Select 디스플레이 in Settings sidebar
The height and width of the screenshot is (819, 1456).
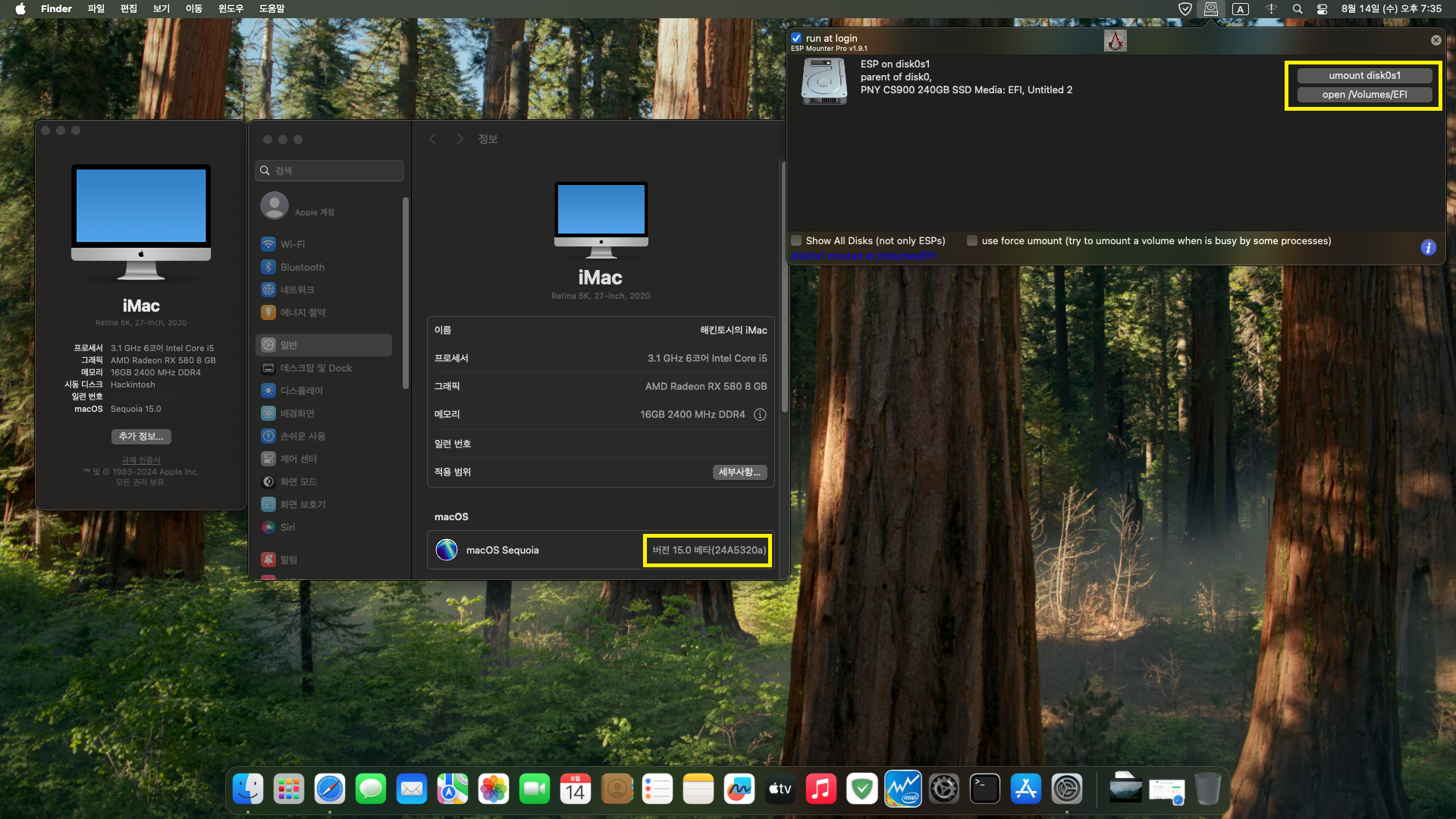pos(324,391)
